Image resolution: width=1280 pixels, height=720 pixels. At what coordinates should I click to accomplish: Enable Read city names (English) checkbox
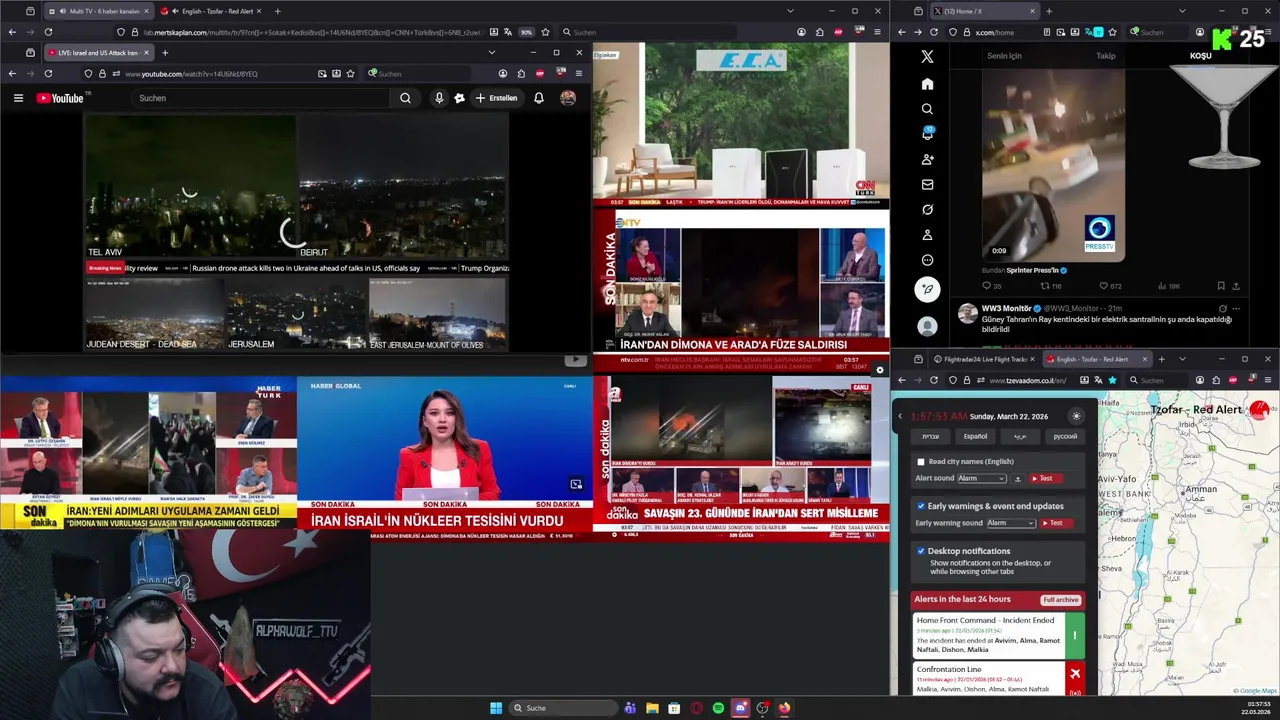point(921,462)
